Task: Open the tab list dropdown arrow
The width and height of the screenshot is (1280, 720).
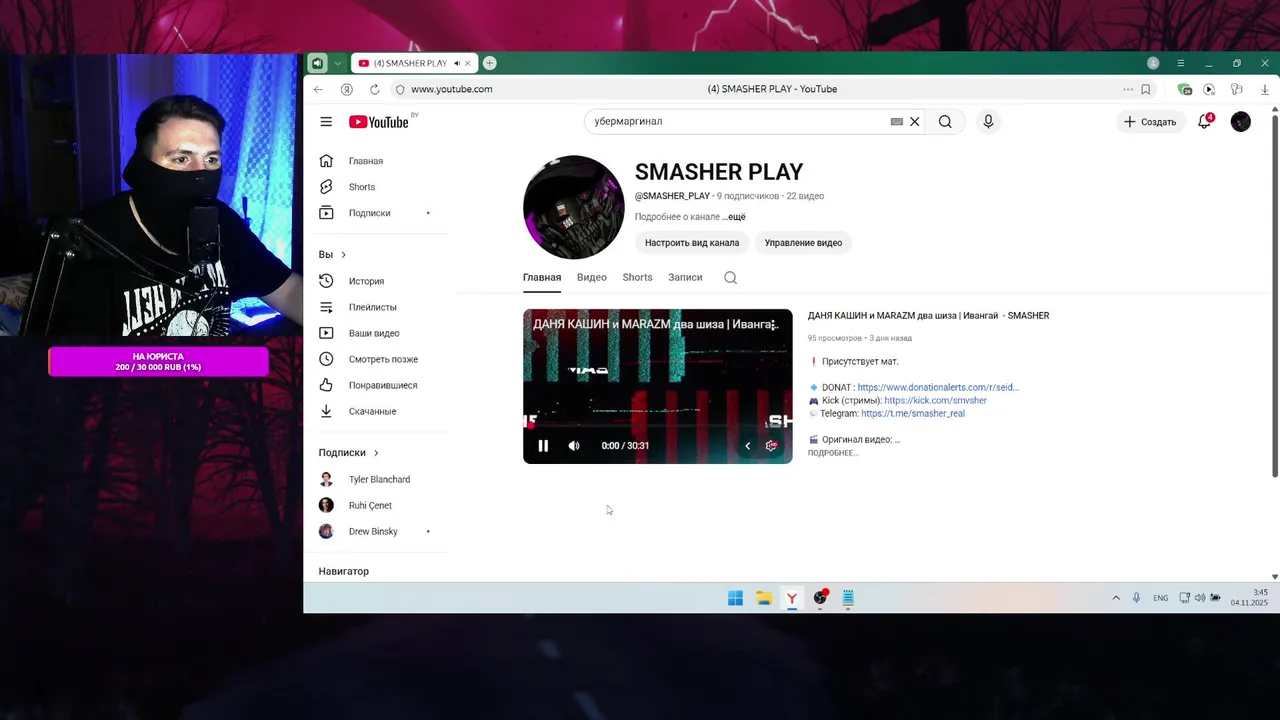Action: pos(337,63)
